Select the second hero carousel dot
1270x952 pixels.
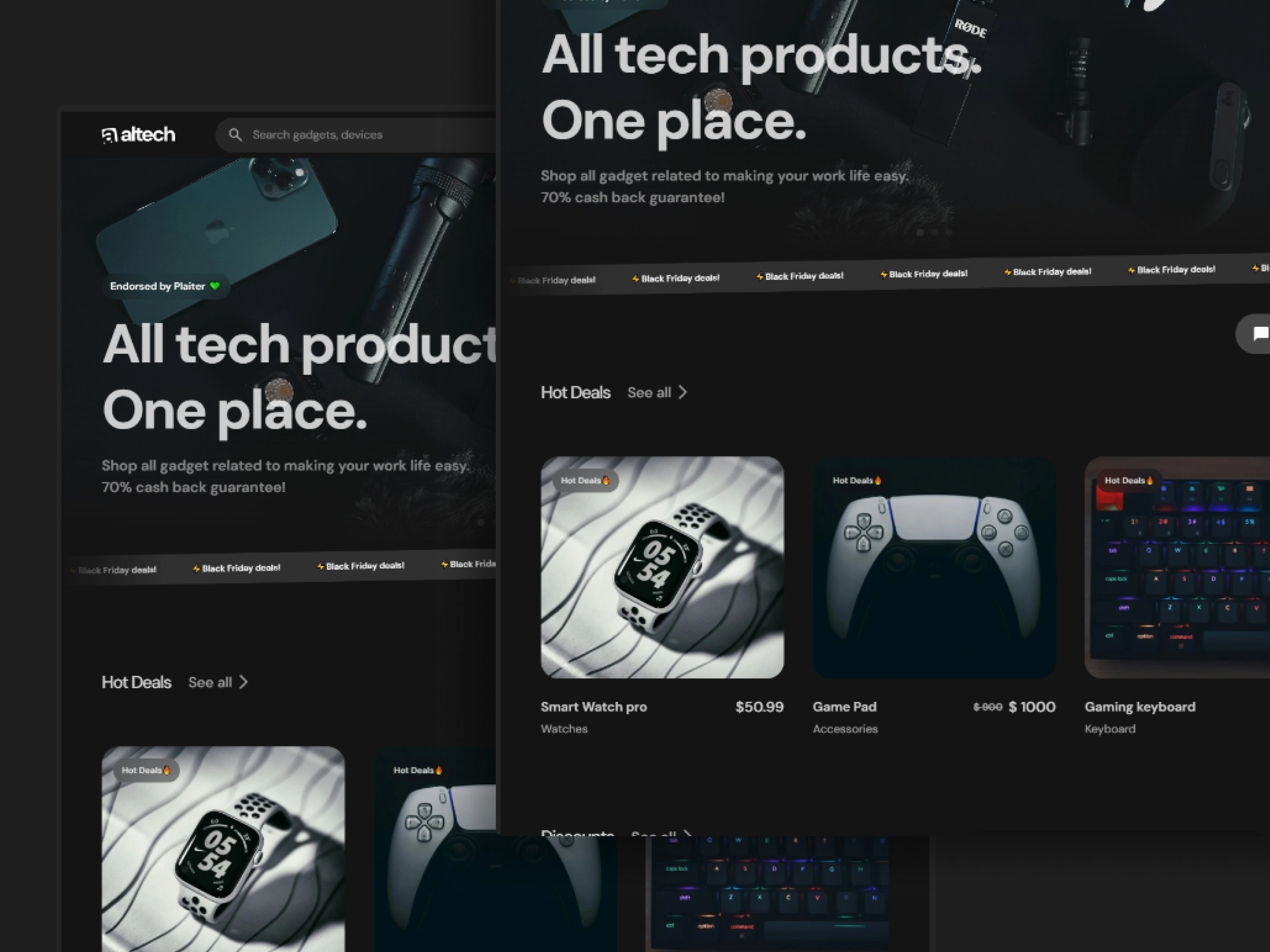pos(934,234)
